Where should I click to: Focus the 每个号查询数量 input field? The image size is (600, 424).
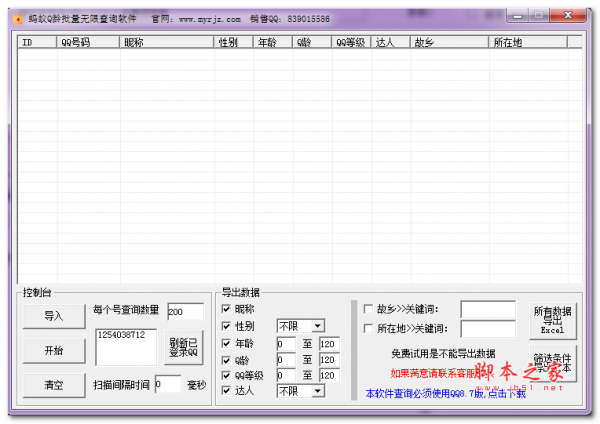[x=185, y=311]
